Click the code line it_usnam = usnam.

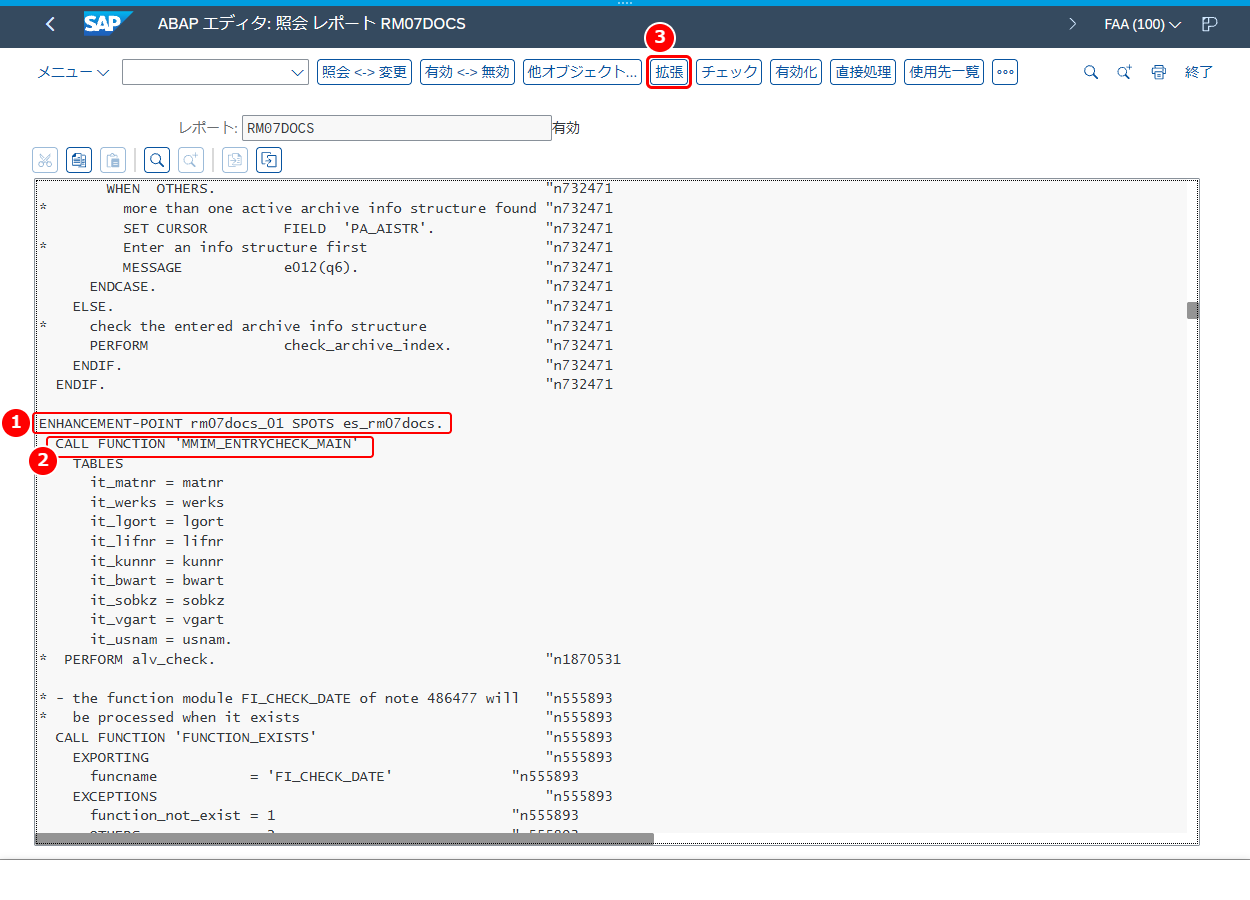pos(161,639)
